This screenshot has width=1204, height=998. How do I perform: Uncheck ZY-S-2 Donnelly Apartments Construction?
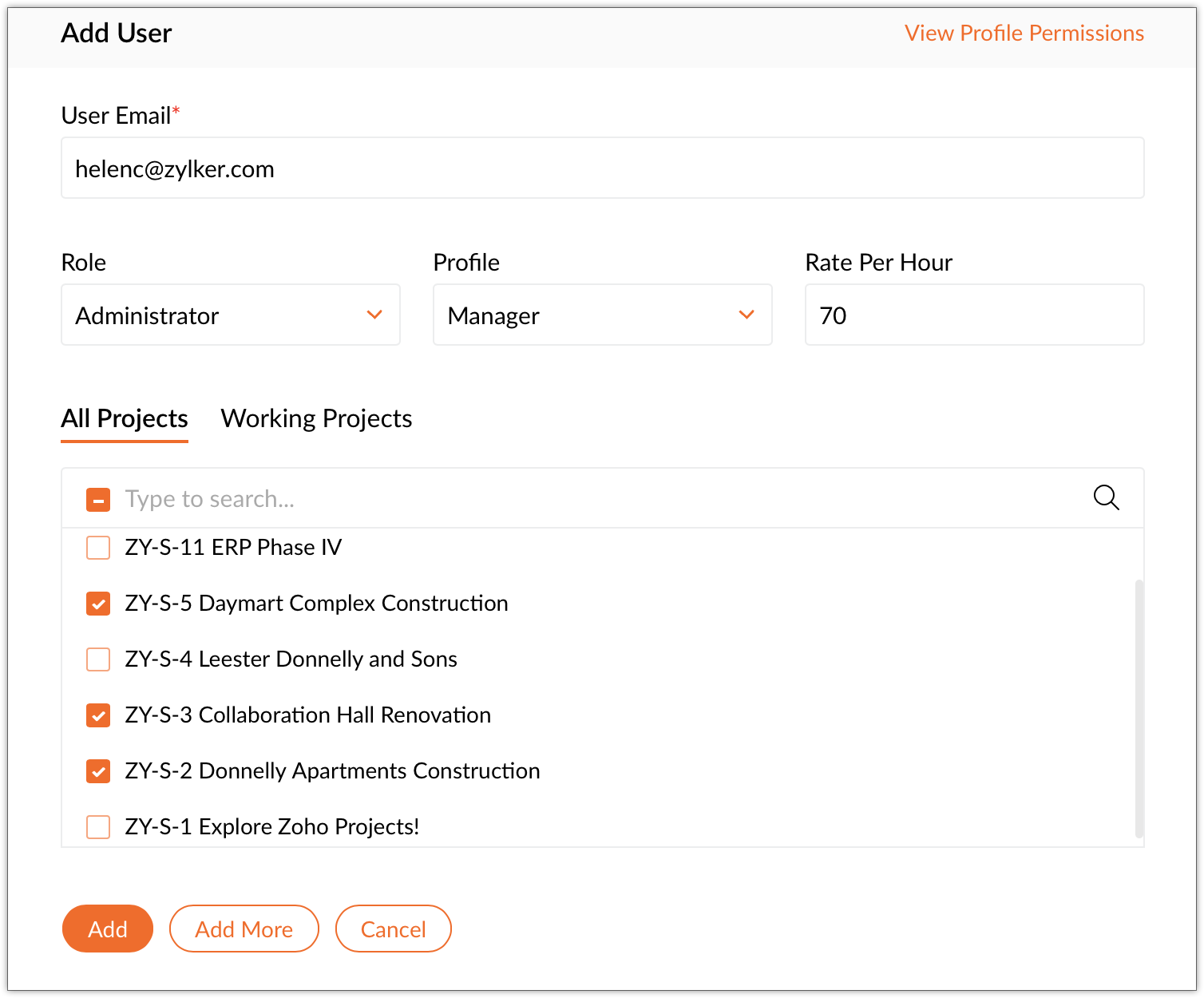point(98,771)
